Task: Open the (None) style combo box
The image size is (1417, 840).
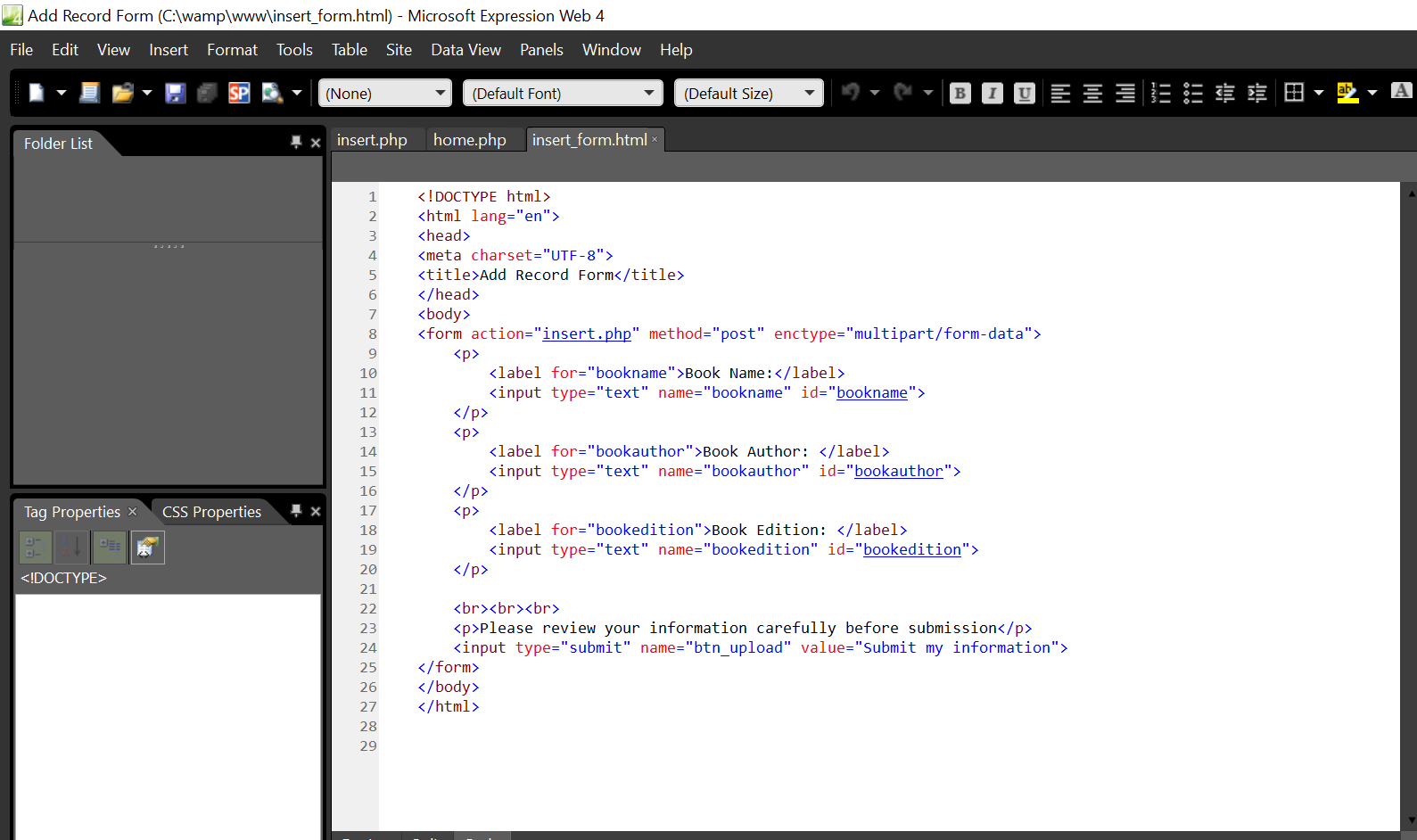Action: [x=385, y=93]
